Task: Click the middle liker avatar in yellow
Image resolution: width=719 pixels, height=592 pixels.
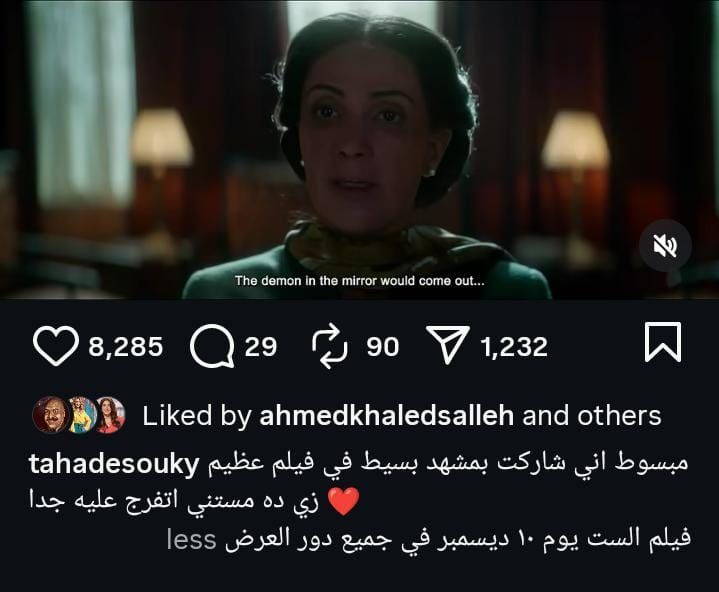Action: pyautogui.click(x=82, y=415)
